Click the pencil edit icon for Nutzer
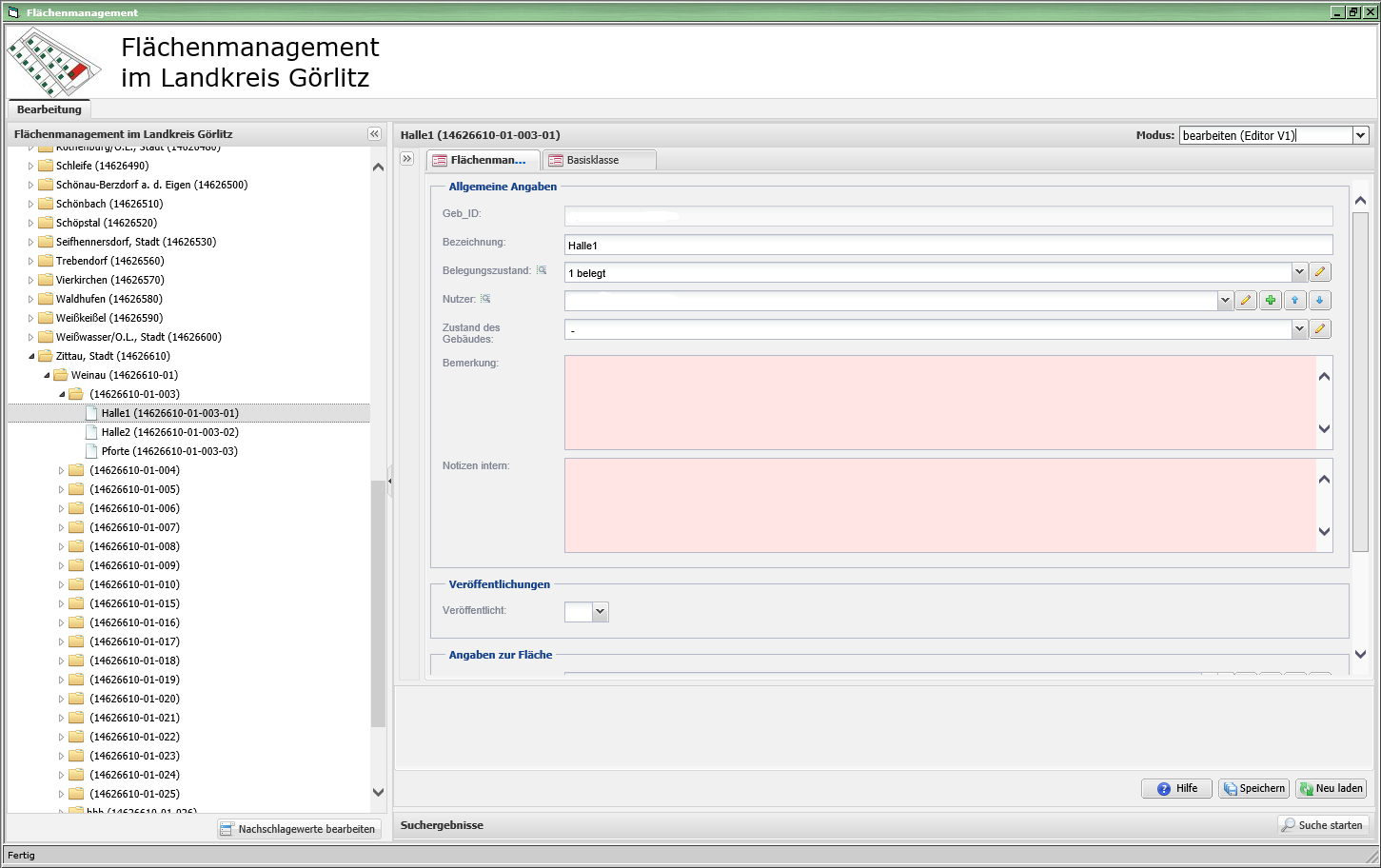The height and width of the screenshot is (868, 1381). pos(1246,301)
